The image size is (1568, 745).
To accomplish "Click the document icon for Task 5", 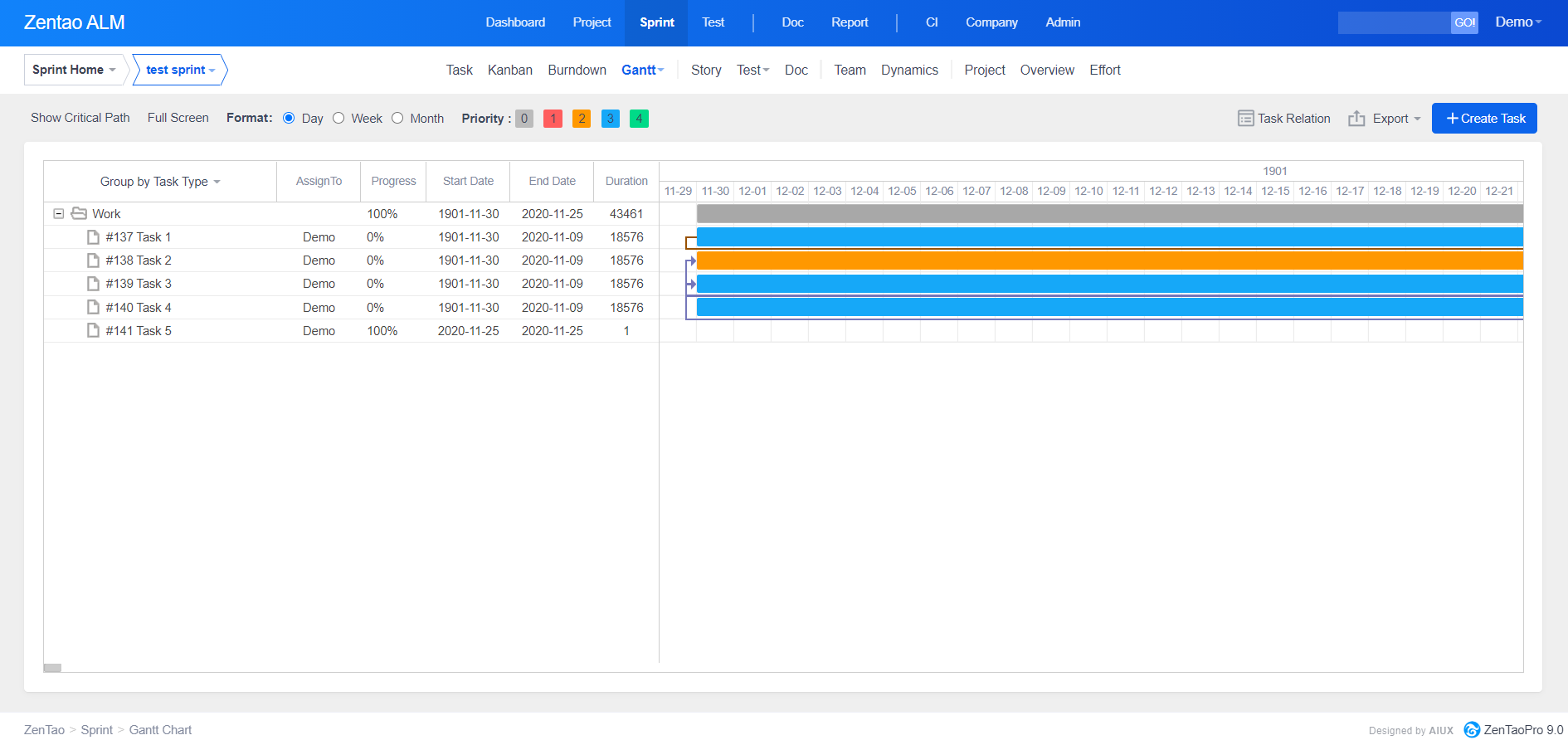I will click(94, 331).
